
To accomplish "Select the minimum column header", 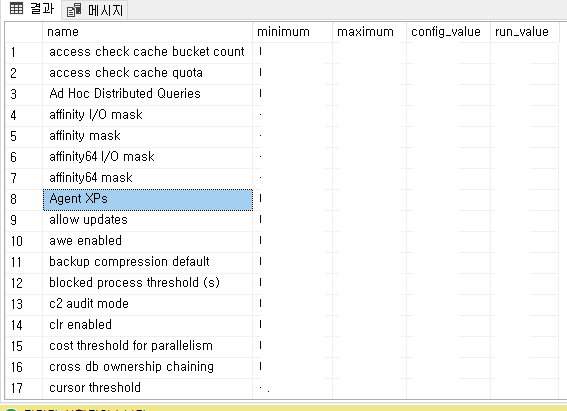I will [x=292, y=32].
